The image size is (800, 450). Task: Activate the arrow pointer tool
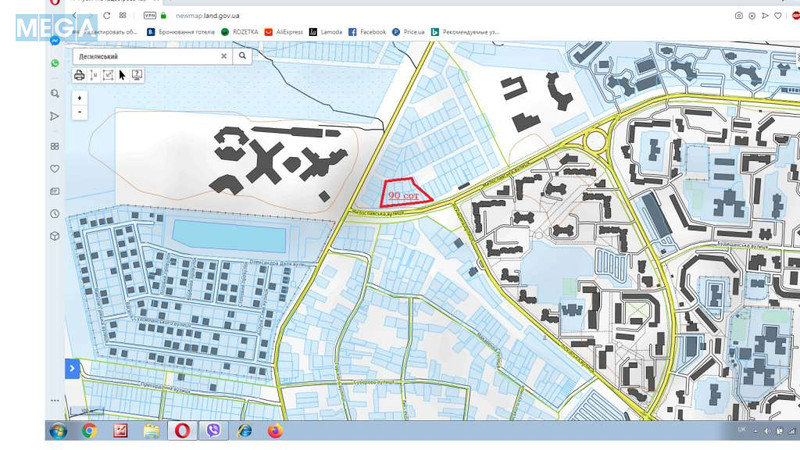coord(123,75)
